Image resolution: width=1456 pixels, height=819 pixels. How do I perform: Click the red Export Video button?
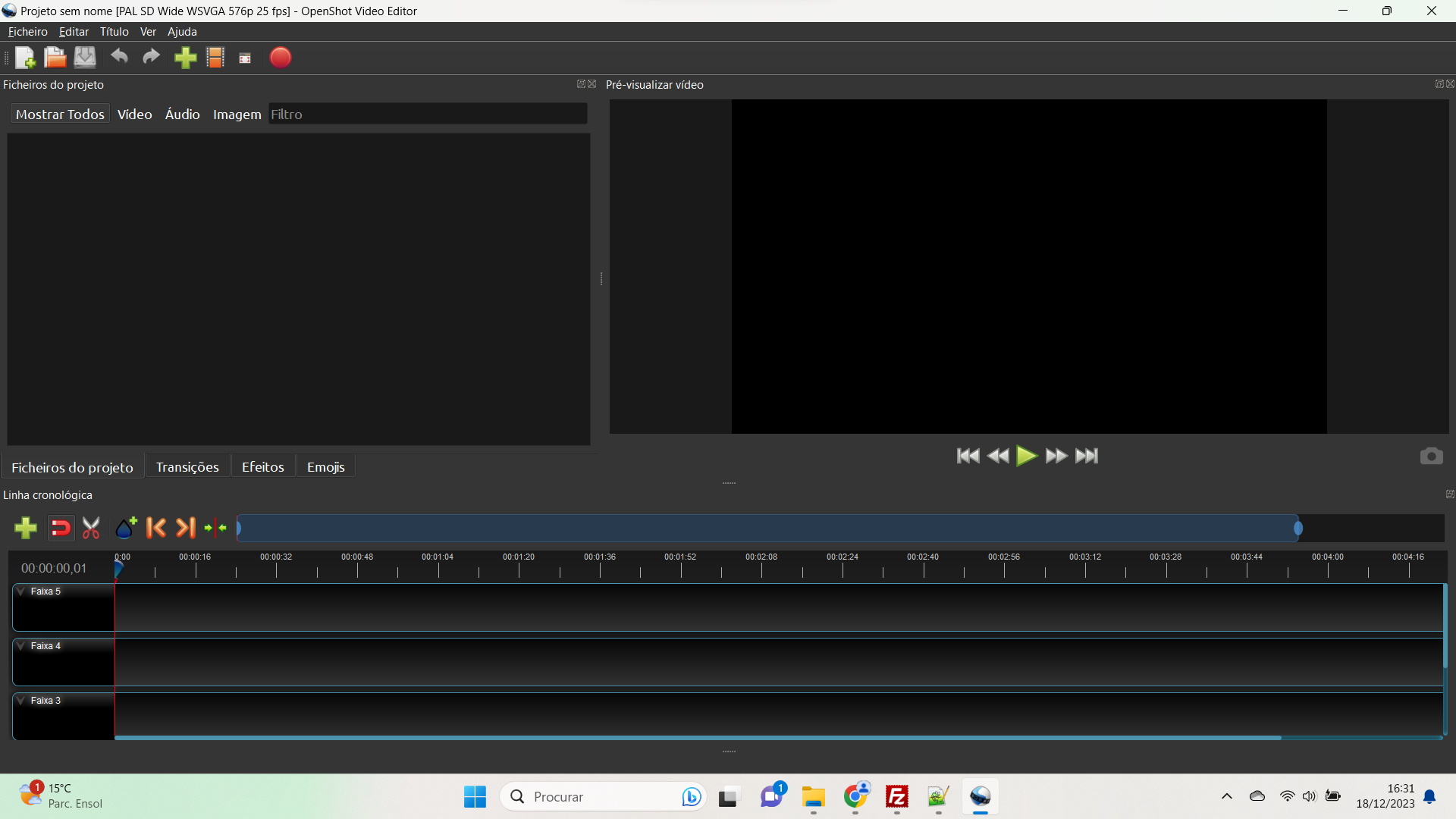[x=281, y=58]
